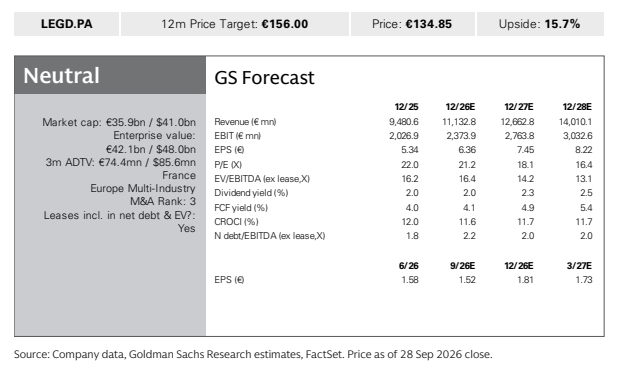Select the CROCI (%) row label
The width and height of the screenshot is (619, 375).
coord(236,222)
